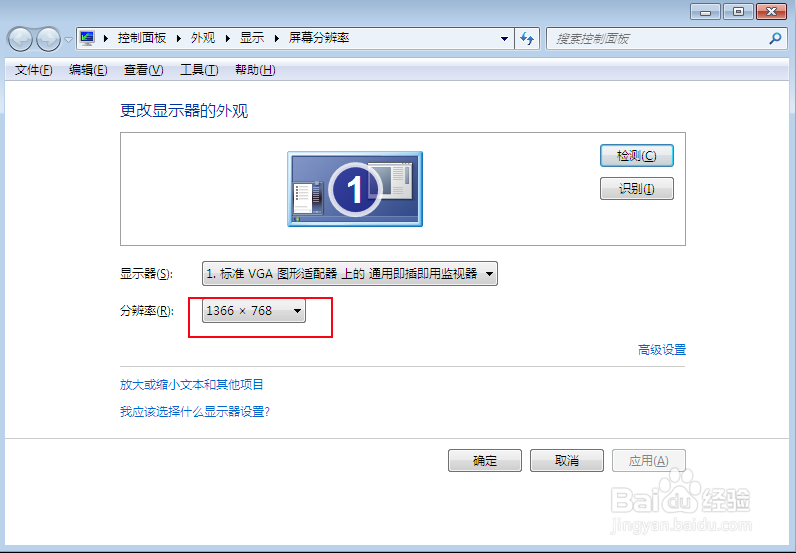
Task: Click the 外观 breadcrumb
Action: coord(203,38)
